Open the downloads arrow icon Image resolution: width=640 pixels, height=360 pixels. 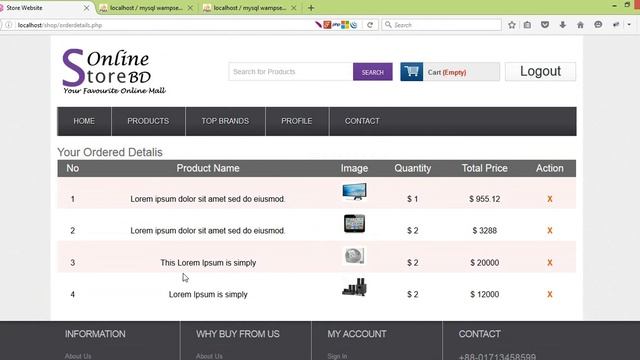[x=563, y=25]
